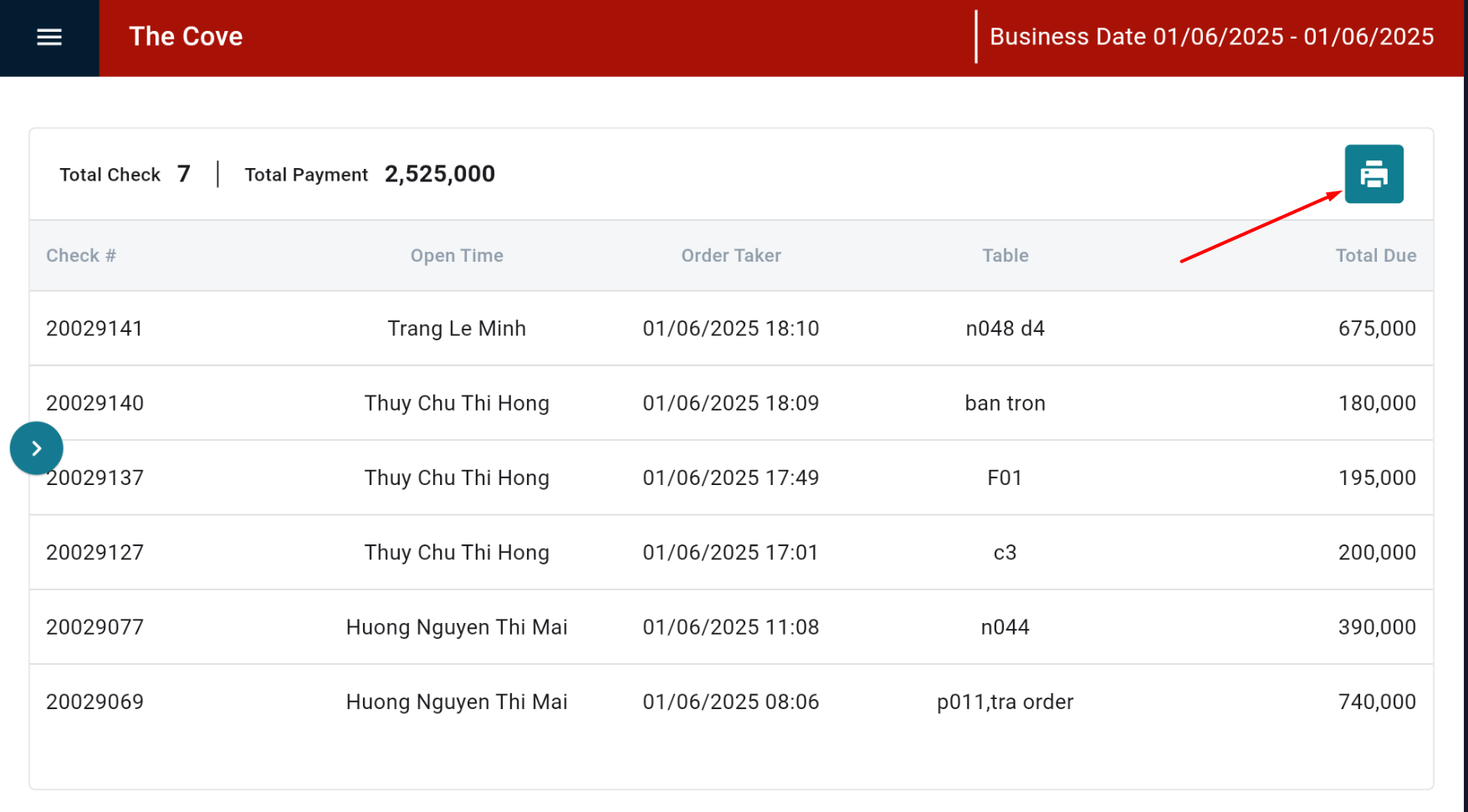Select the Business Date range header
The width and height of the screenshot is (1468, 812).
(x=1211, y=37)
